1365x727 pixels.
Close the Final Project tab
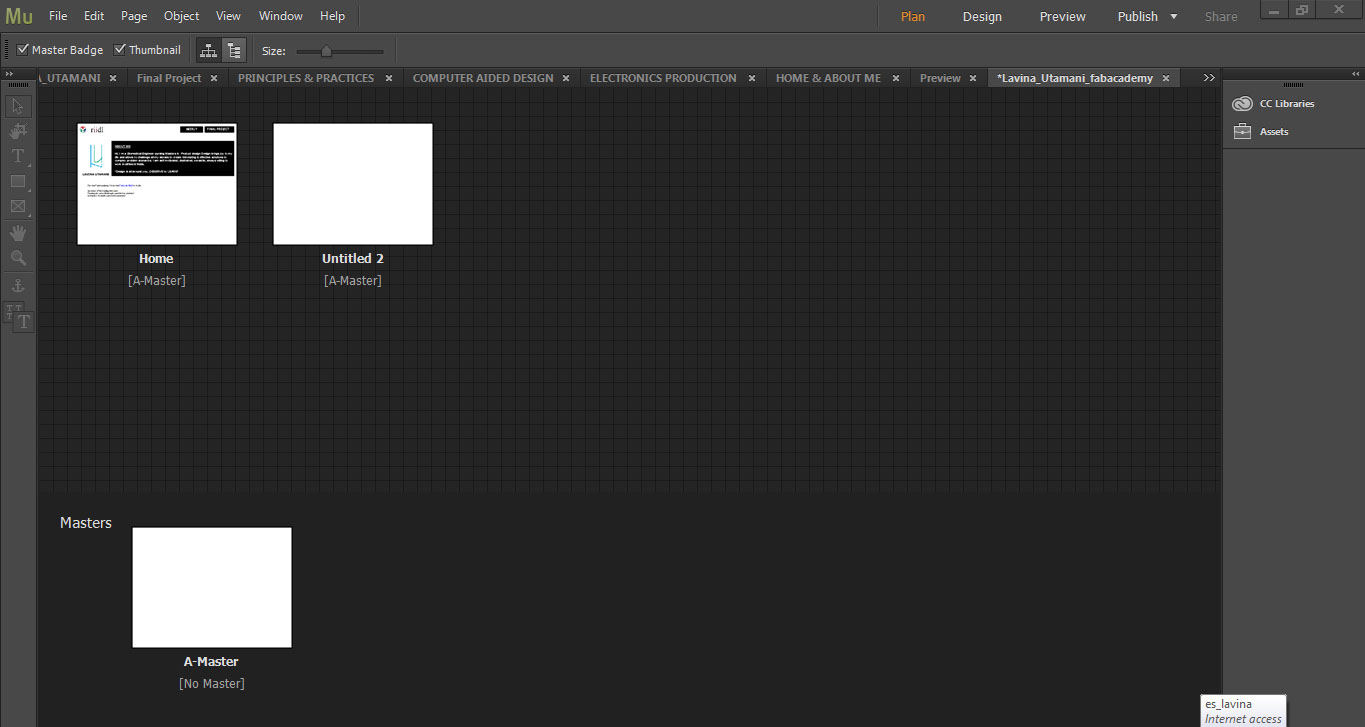pyautogui.click(x=214, y=78)
